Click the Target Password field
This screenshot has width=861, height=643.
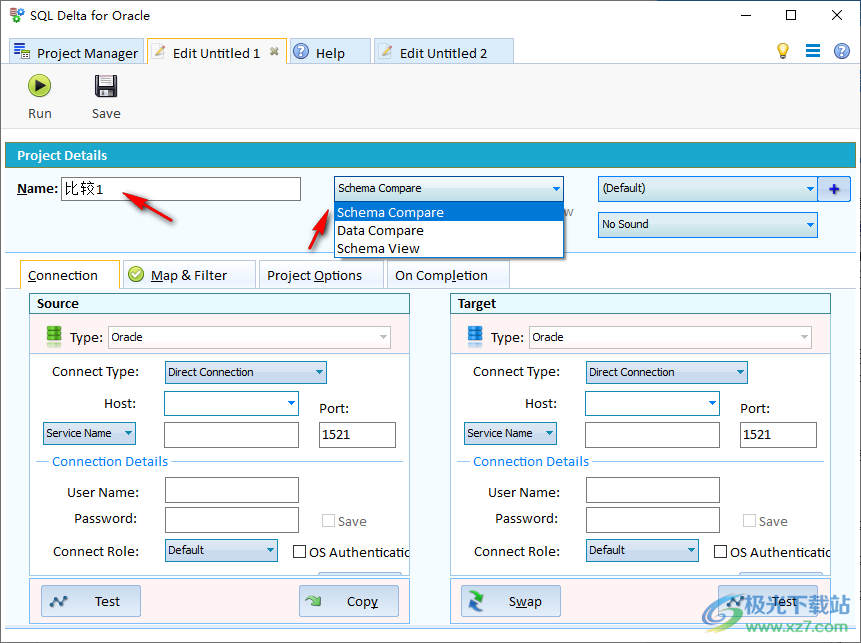653,520
